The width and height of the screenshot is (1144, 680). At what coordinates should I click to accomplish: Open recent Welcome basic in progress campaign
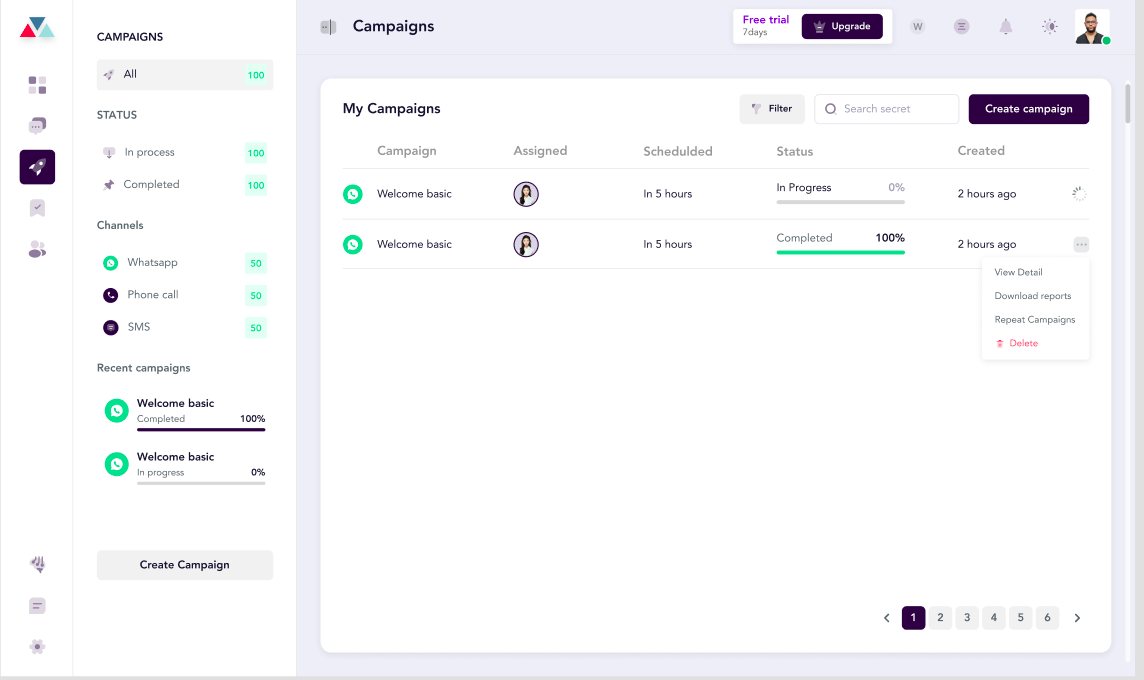coord(185,467)
